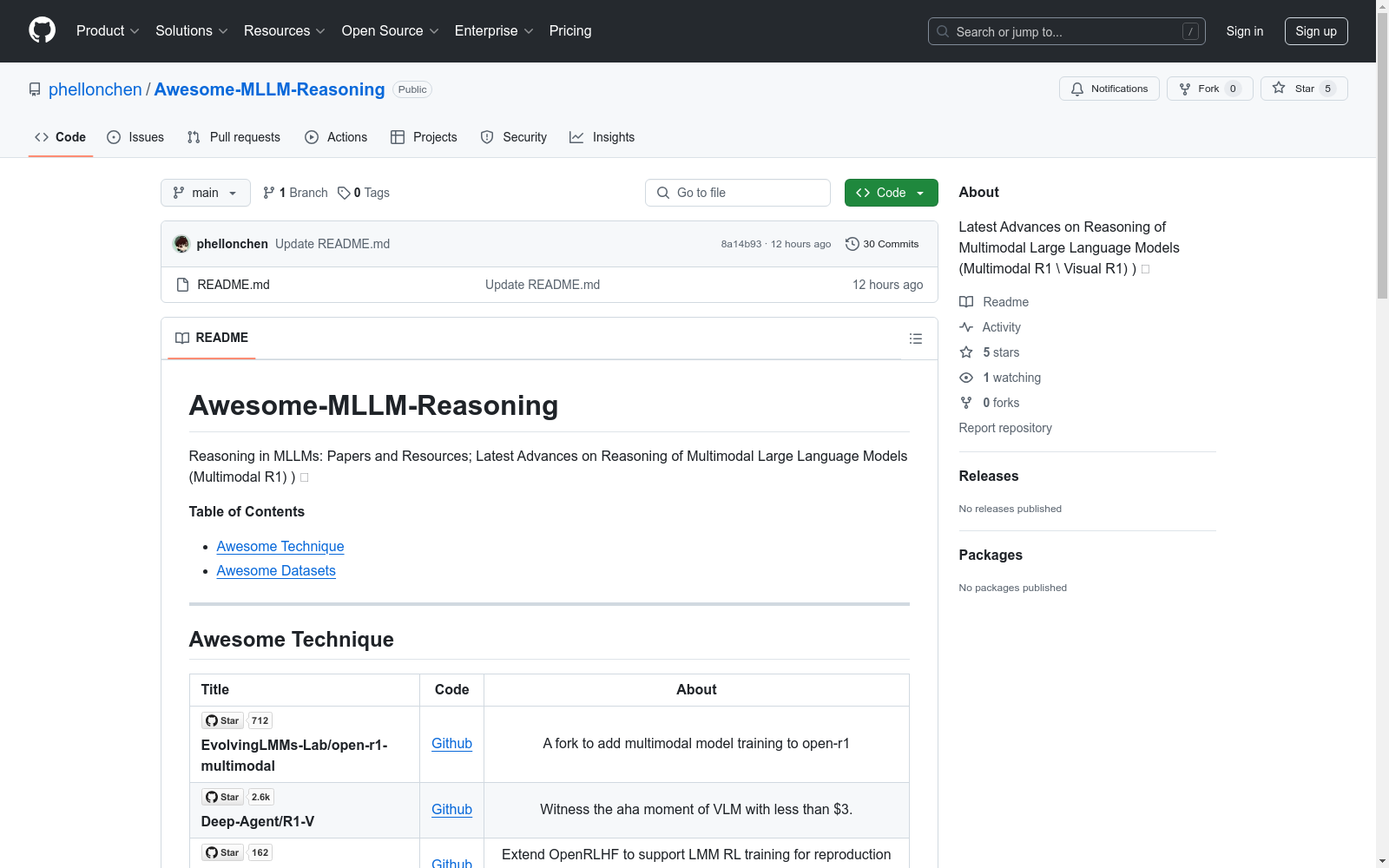Open the Packages heading link
This screenshot has height=868, width=1389.
pyautogui.click(x=991, y=555)
